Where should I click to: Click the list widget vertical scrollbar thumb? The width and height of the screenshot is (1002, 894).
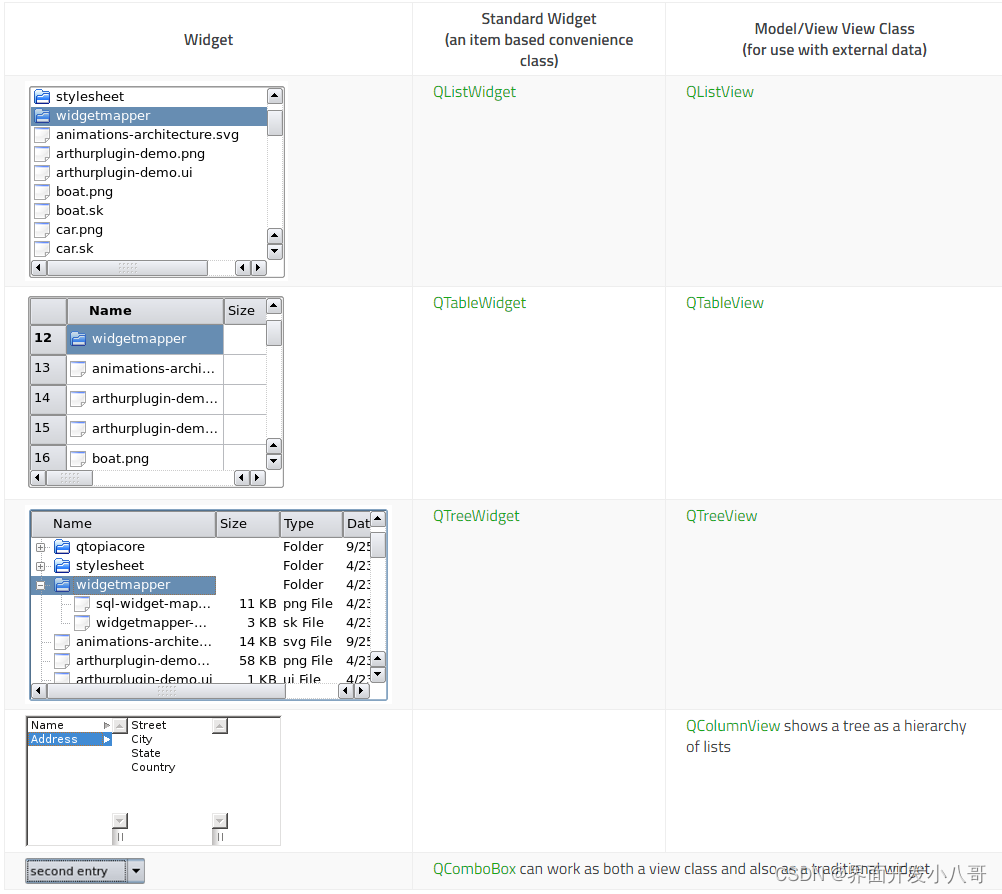coord(275,123)
